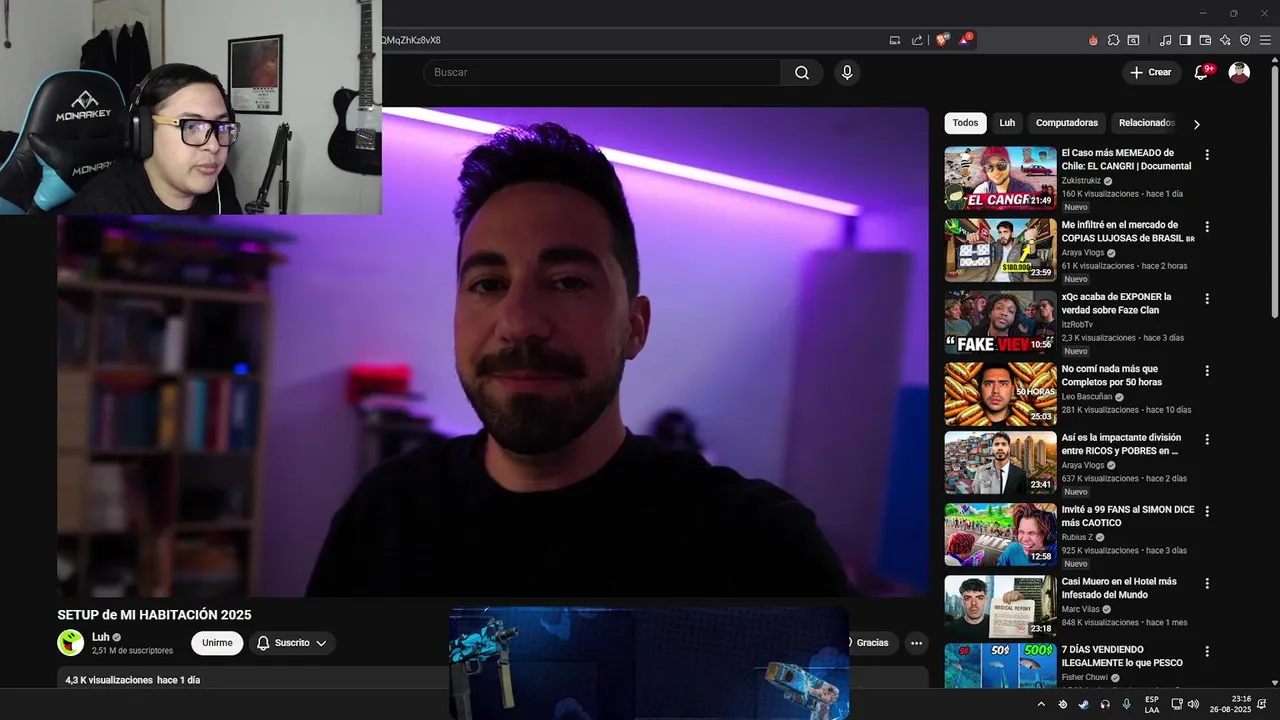Open Me infiltré en el mercado video title

[1128, 232]
